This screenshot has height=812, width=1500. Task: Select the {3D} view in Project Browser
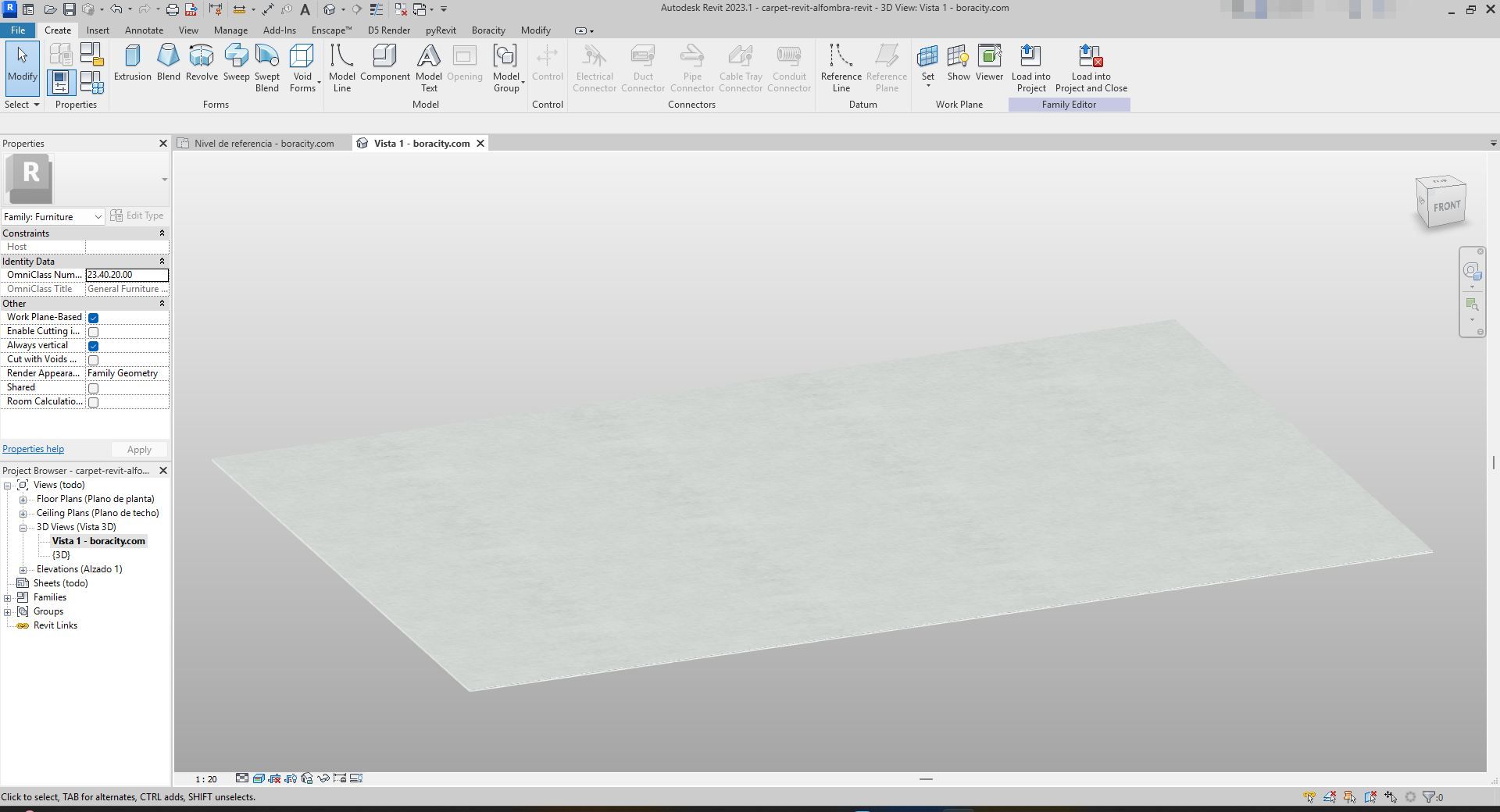61,555
